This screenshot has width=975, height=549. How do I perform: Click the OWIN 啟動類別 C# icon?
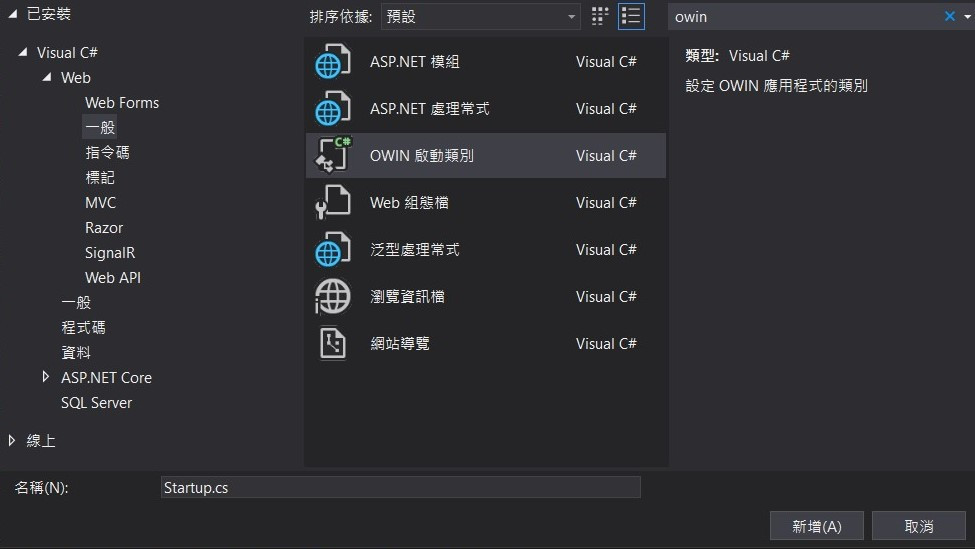tap(332, 155)
